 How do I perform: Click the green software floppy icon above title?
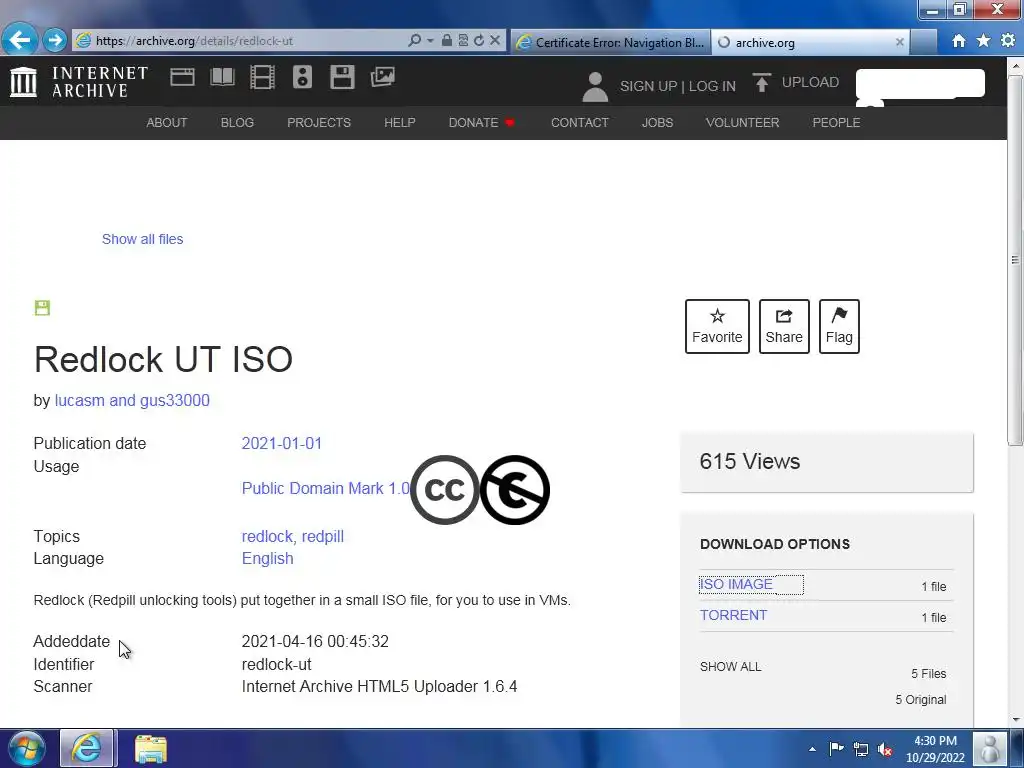click(x=42, y=308)
